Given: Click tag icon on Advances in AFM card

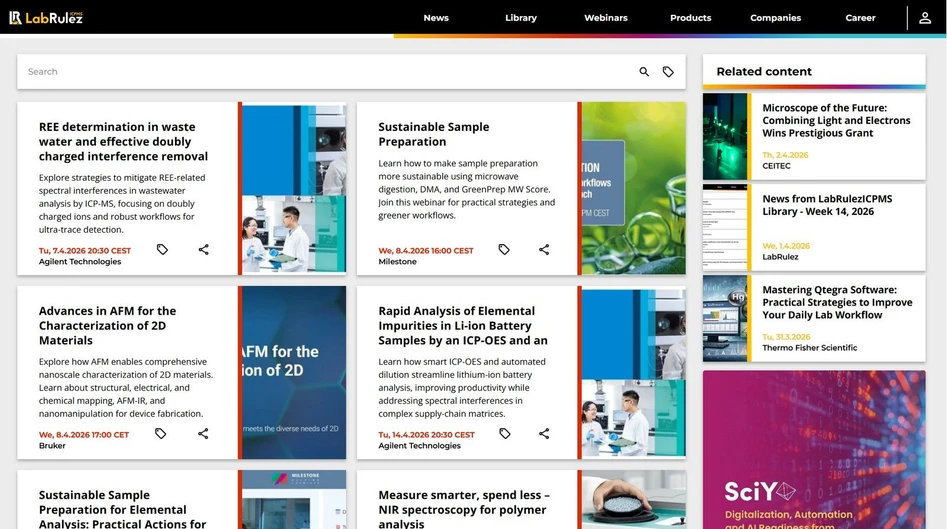Looking at the screenshot, I should click(x=161, y=434).
